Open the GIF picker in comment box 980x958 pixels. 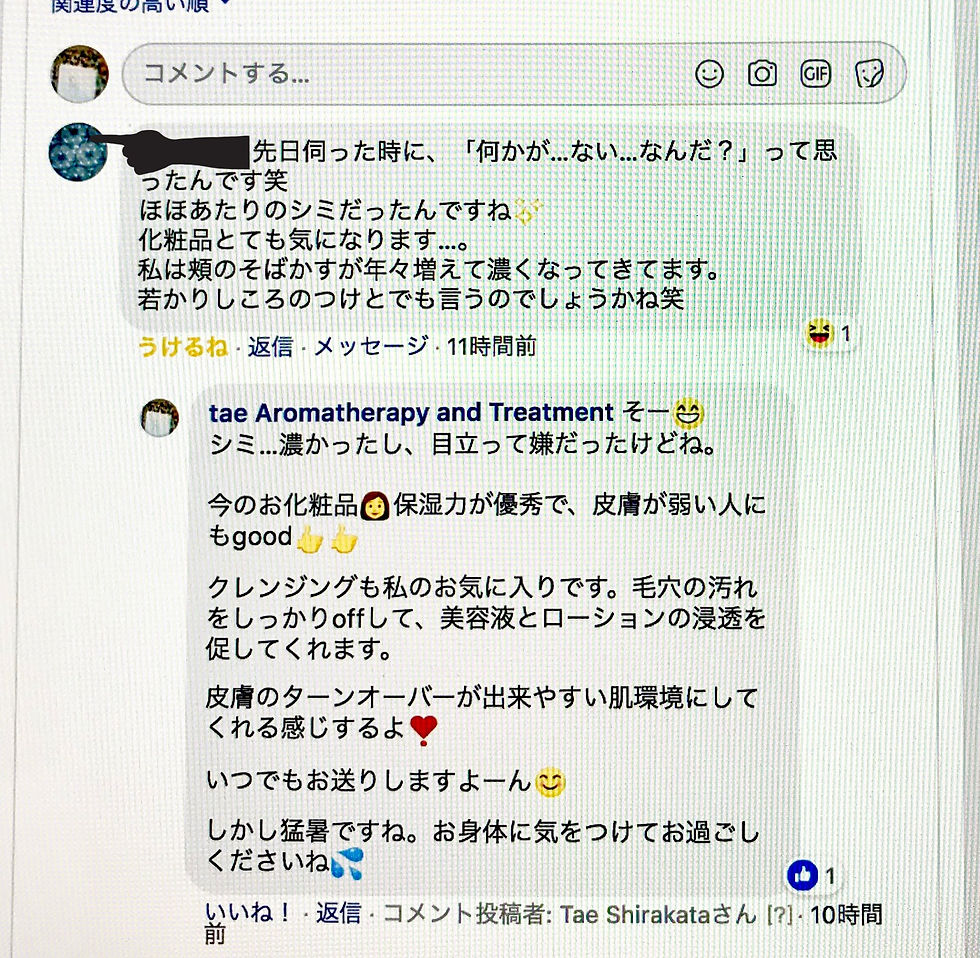(x=816, y=74)
